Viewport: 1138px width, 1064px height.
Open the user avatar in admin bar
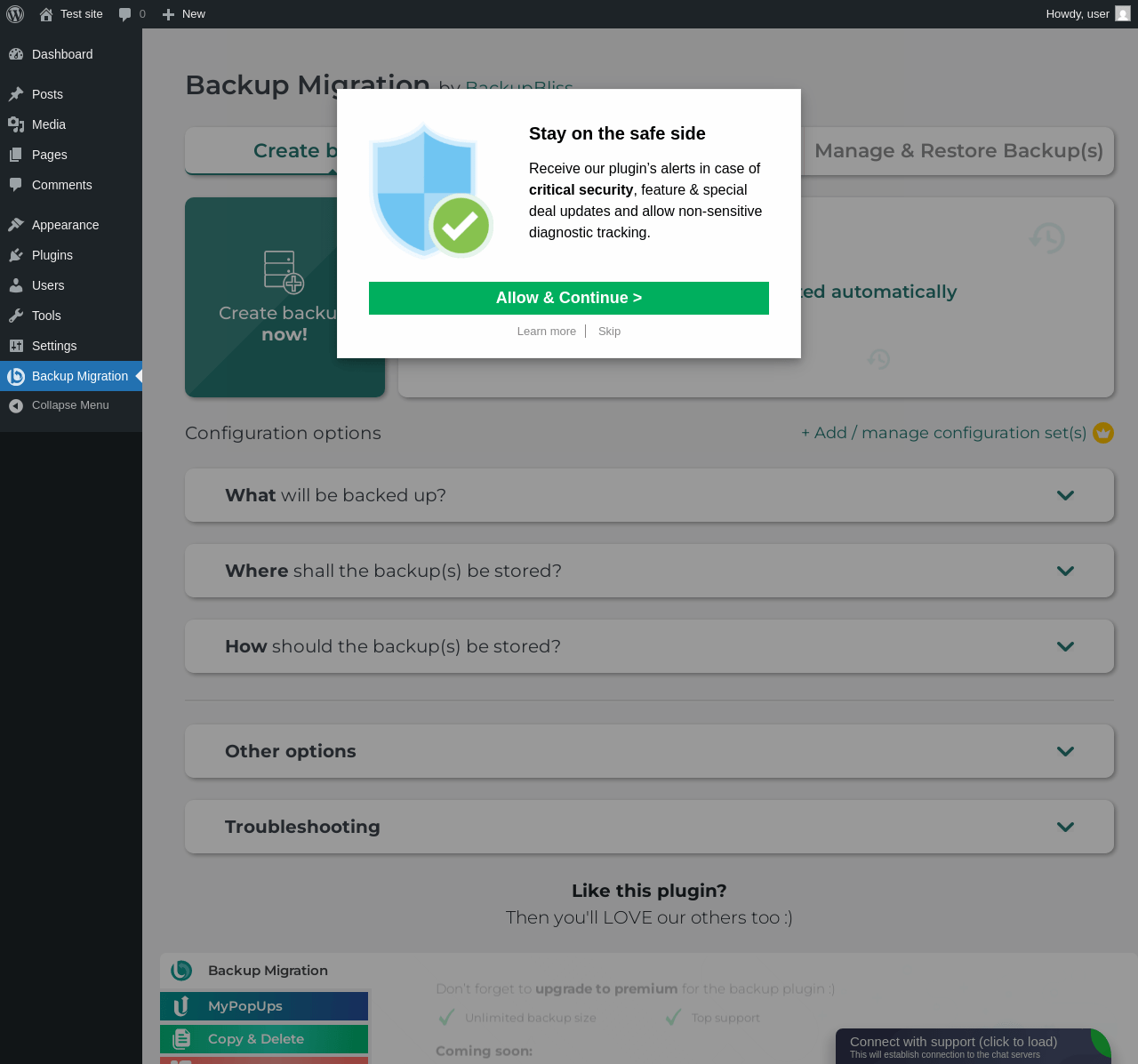(x=1123, y=14)
